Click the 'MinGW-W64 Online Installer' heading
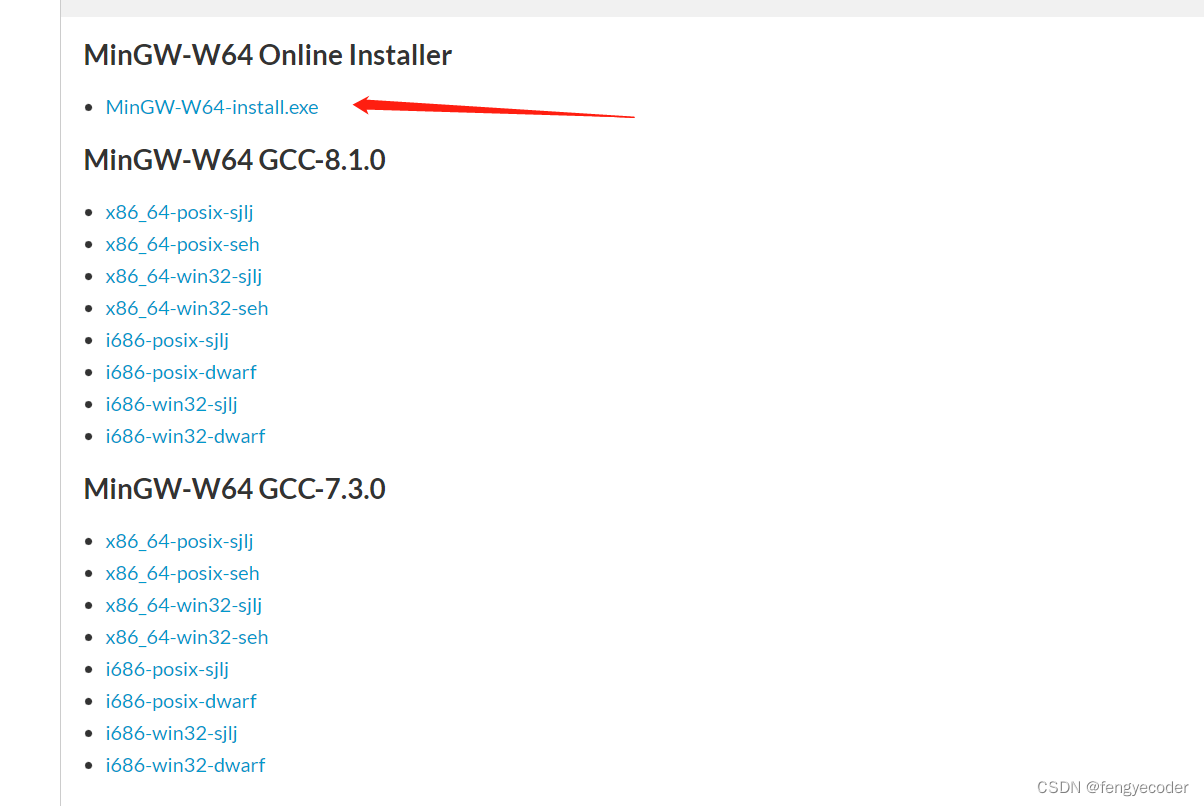 pyautogui.click(x=268, y=55)
